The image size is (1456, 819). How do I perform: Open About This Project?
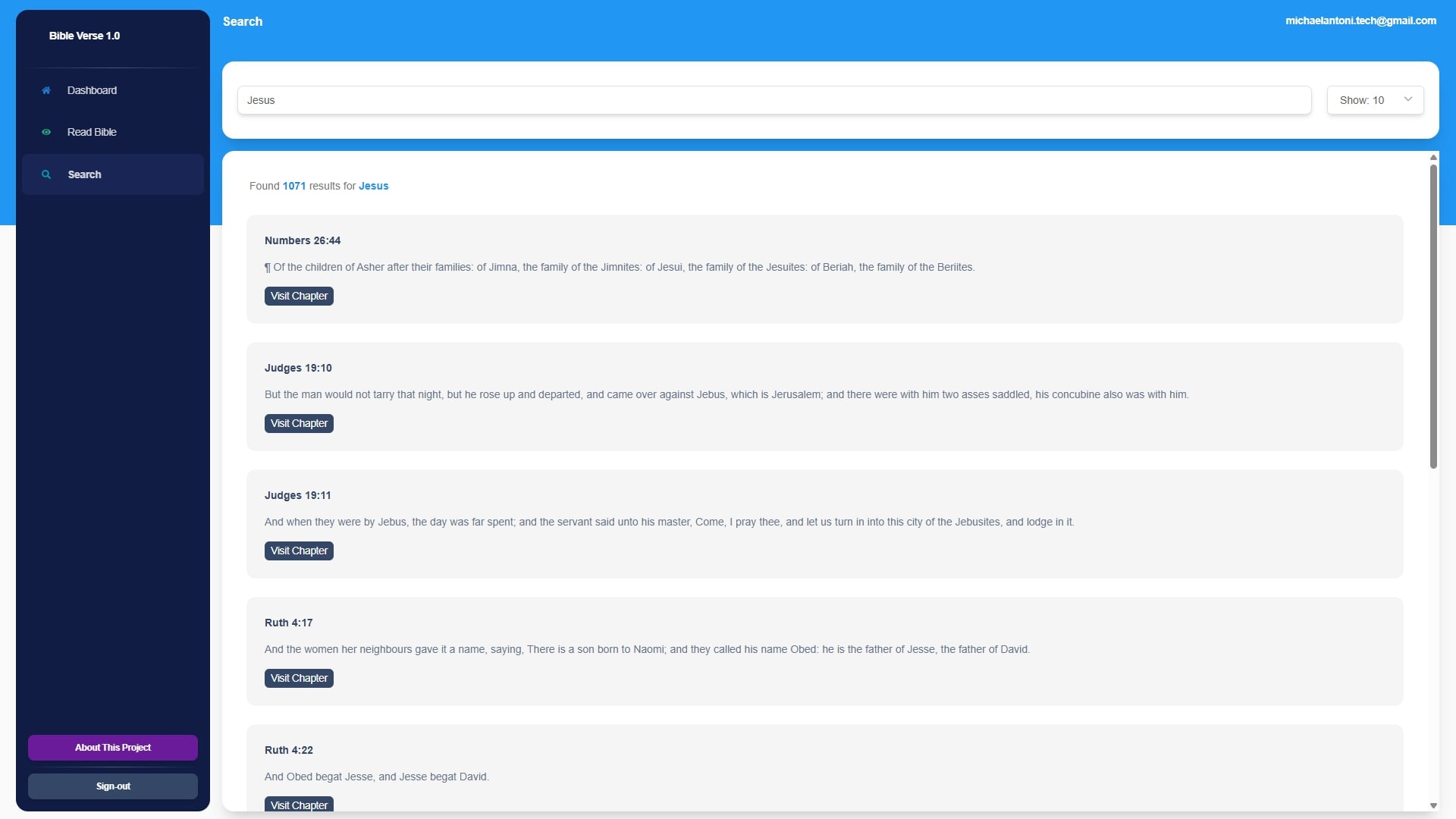[x=113, y=748]
